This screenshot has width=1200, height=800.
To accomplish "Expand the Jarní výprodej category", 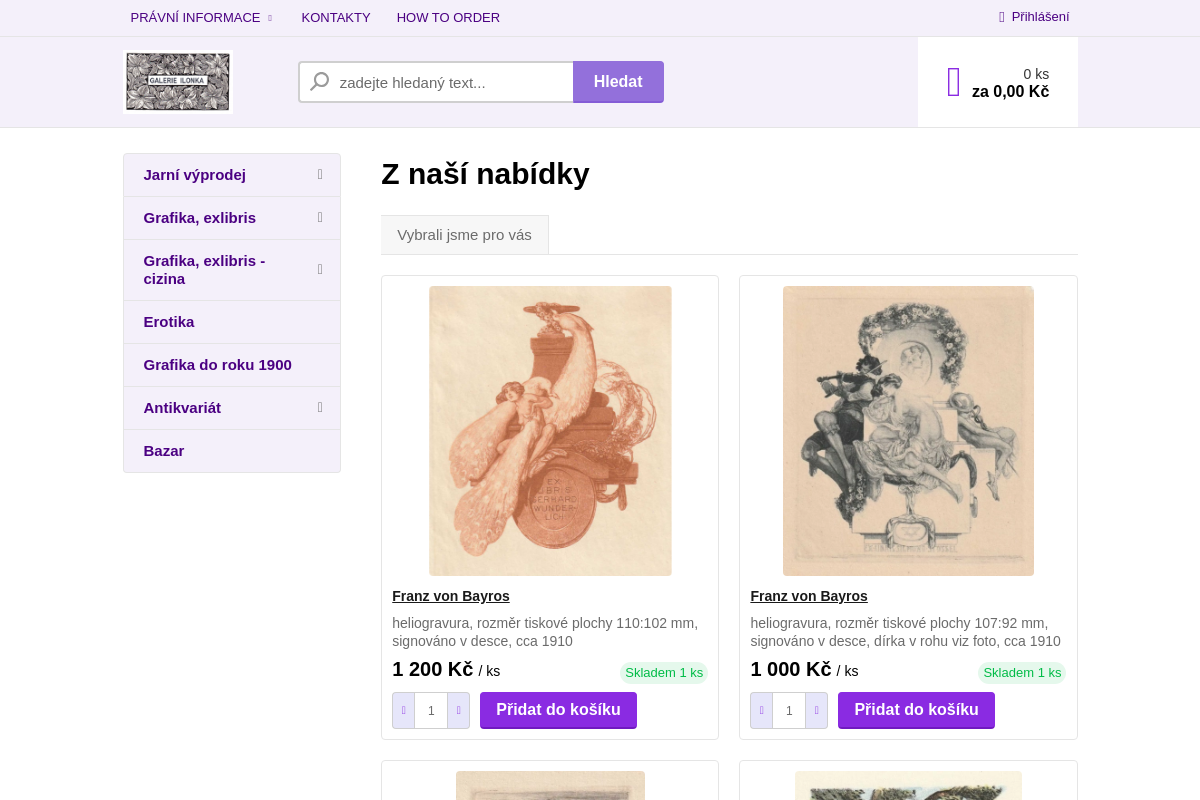I will click(320, 175).
